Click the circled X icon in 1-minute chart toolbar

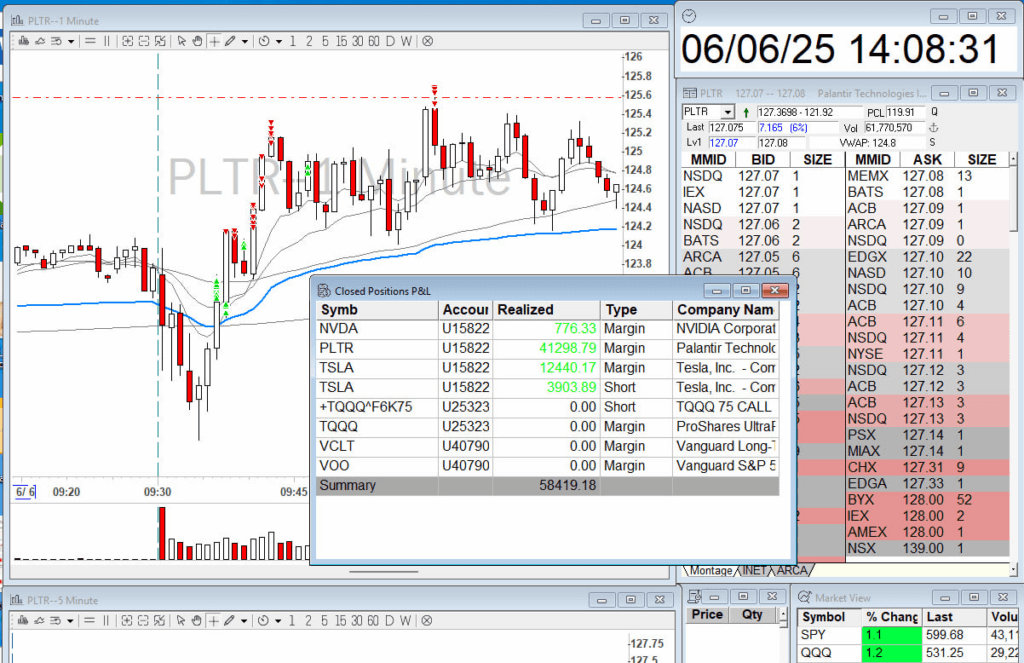point(427,41)
